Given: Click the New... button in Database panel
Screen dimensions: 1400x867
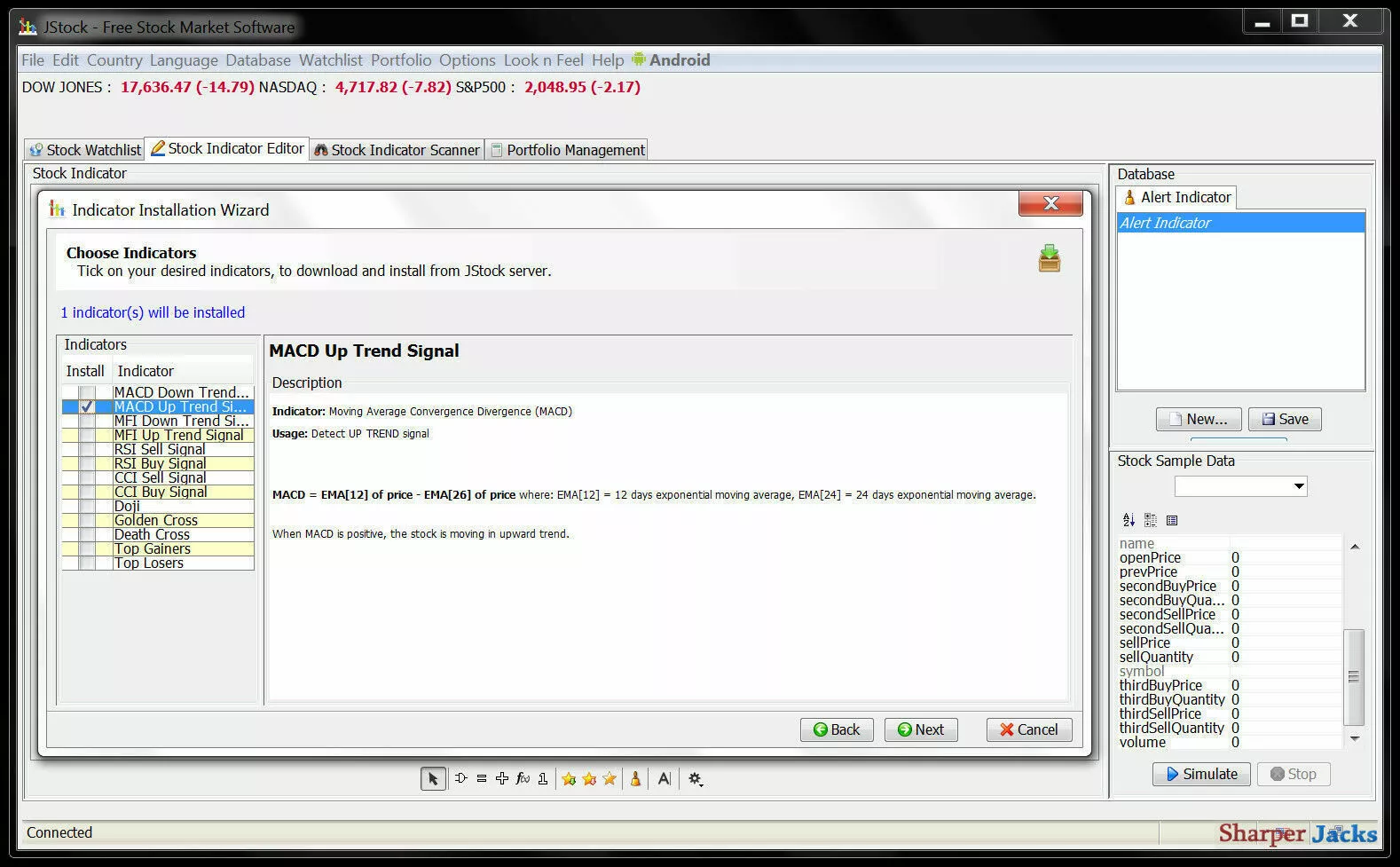Looking at the screenshot, I should click(1199, 419).
